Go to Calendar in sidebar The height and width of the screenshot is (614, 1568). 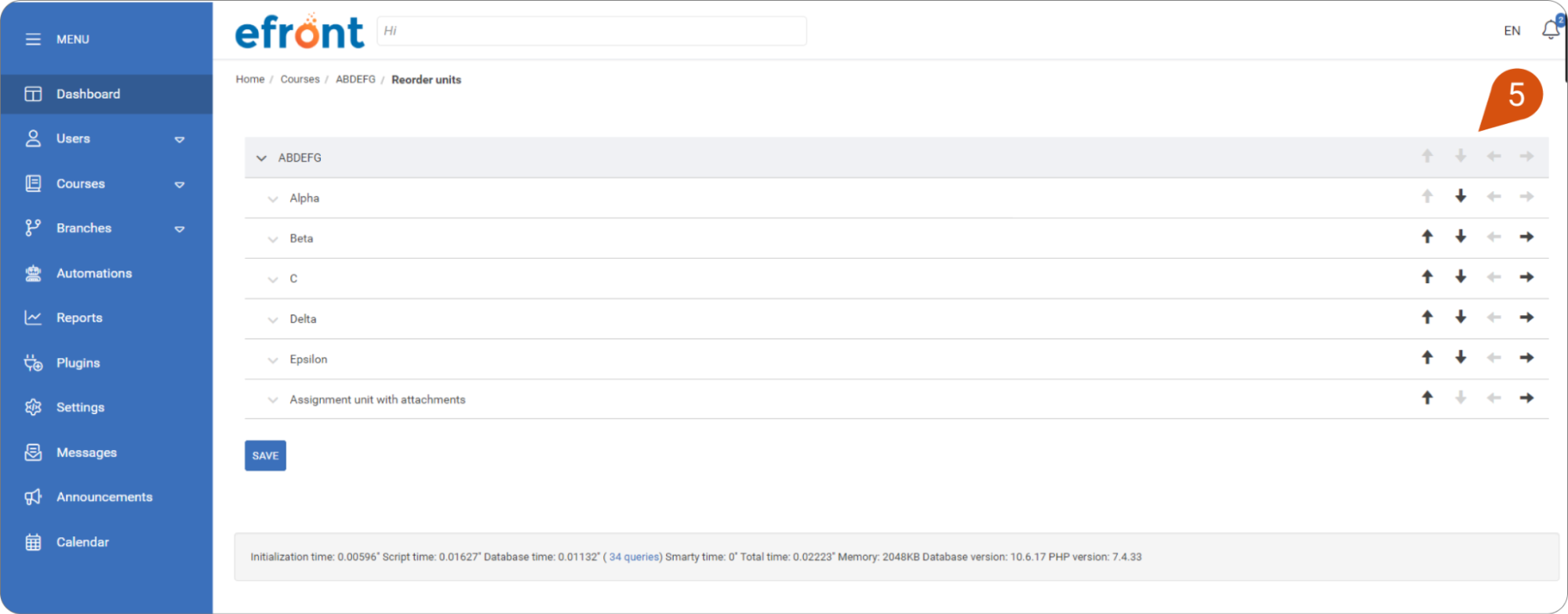tap(82, 542)
